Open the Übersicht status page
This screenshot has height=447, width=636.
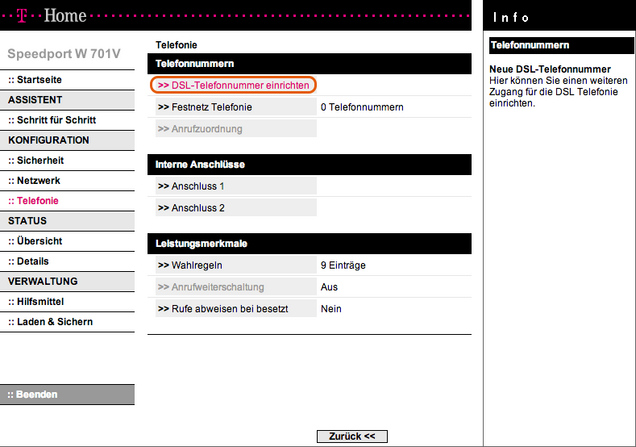(39, 241)
